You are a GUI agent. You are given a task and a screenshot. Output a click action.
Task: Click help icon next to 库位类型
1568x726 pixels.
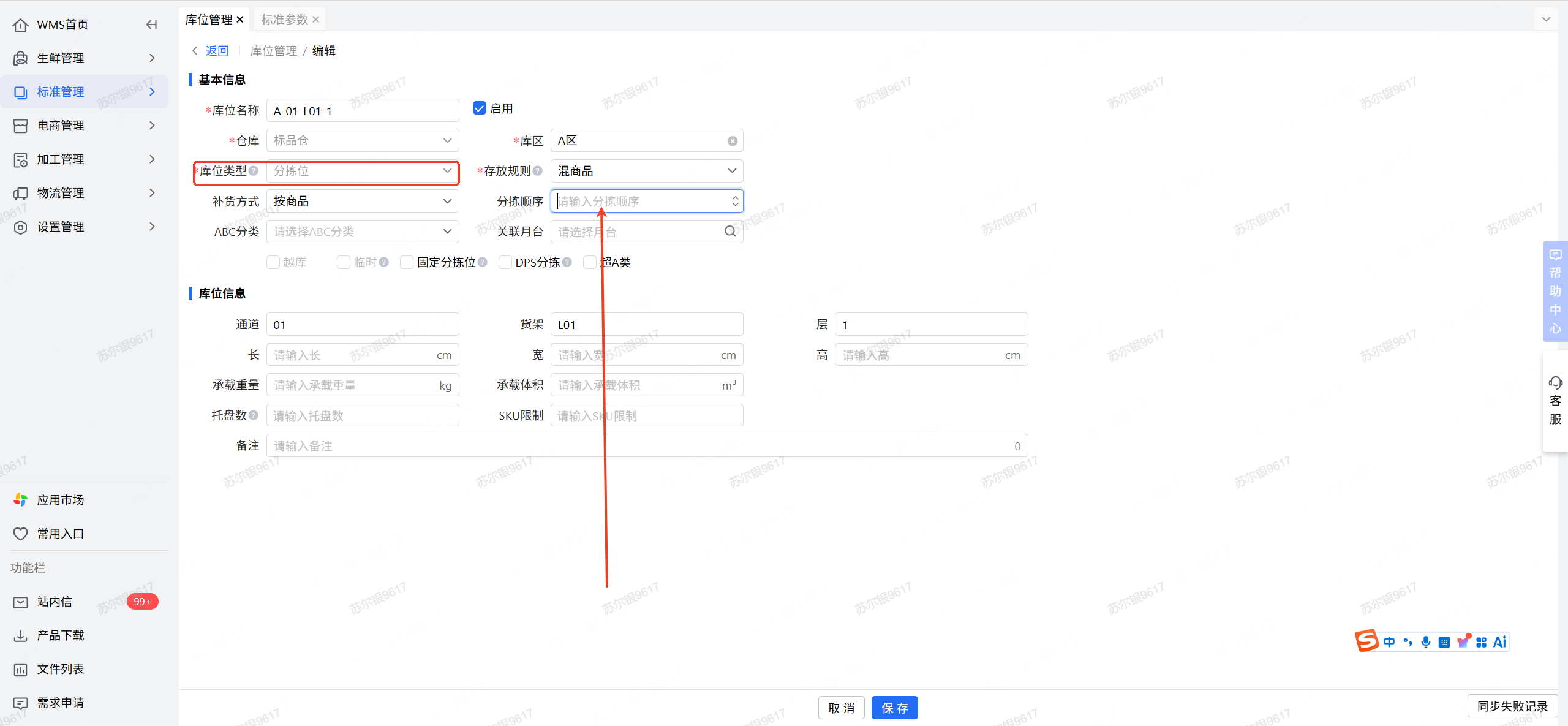254,171
